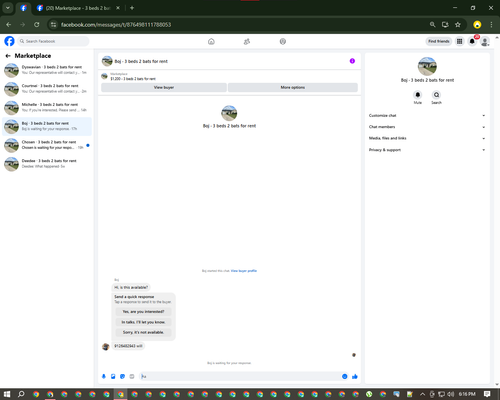Open the Windows Start menu
Image resolution: width=500 pixels, height=400 pixels.
(x=7, y=394)
